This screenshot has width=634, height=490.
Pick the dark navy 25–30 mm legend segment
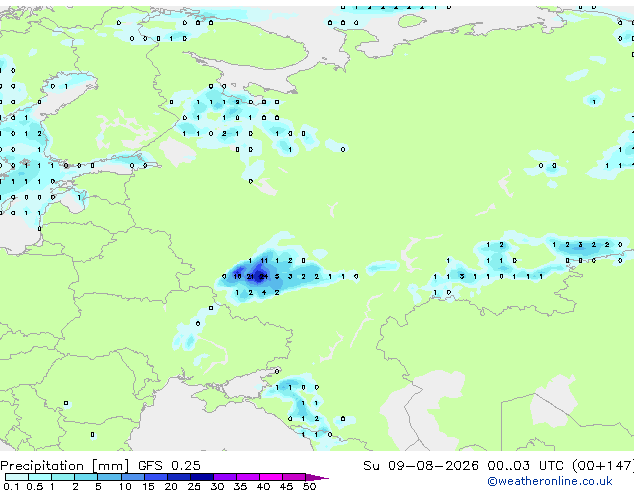pos(202,477)
